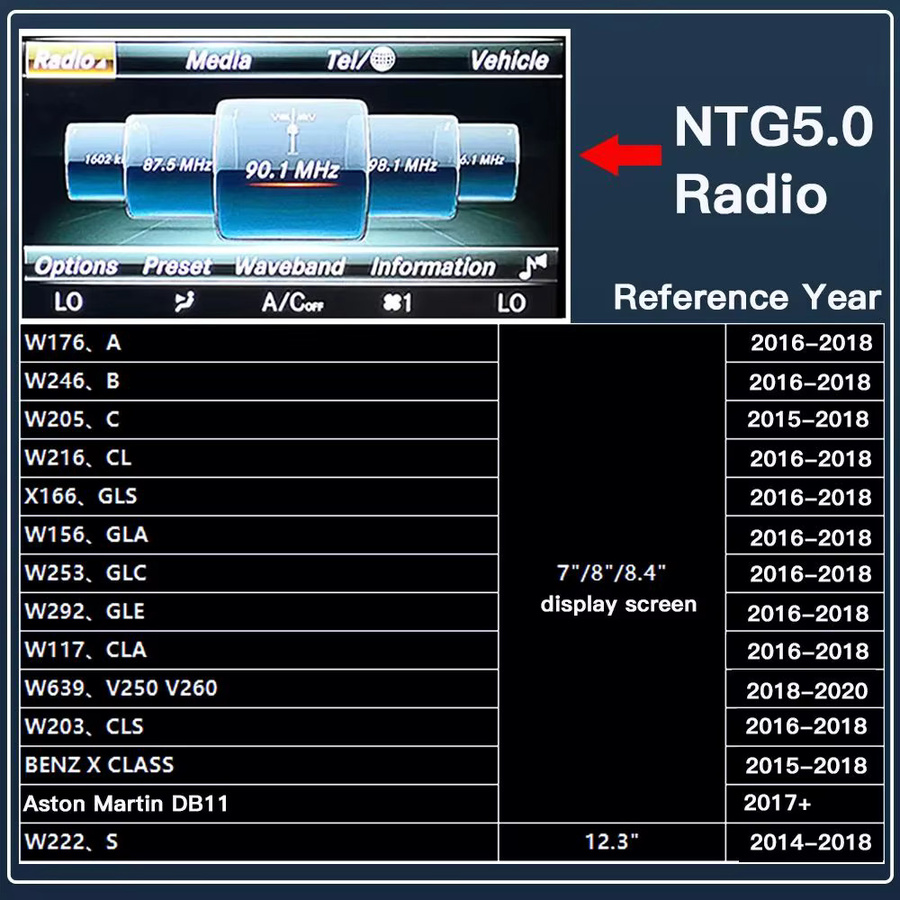This screenshot has height=900, width=900.
Task: Click the 2016–2018 year for W253 GLC
Action: tap(805, 573)
